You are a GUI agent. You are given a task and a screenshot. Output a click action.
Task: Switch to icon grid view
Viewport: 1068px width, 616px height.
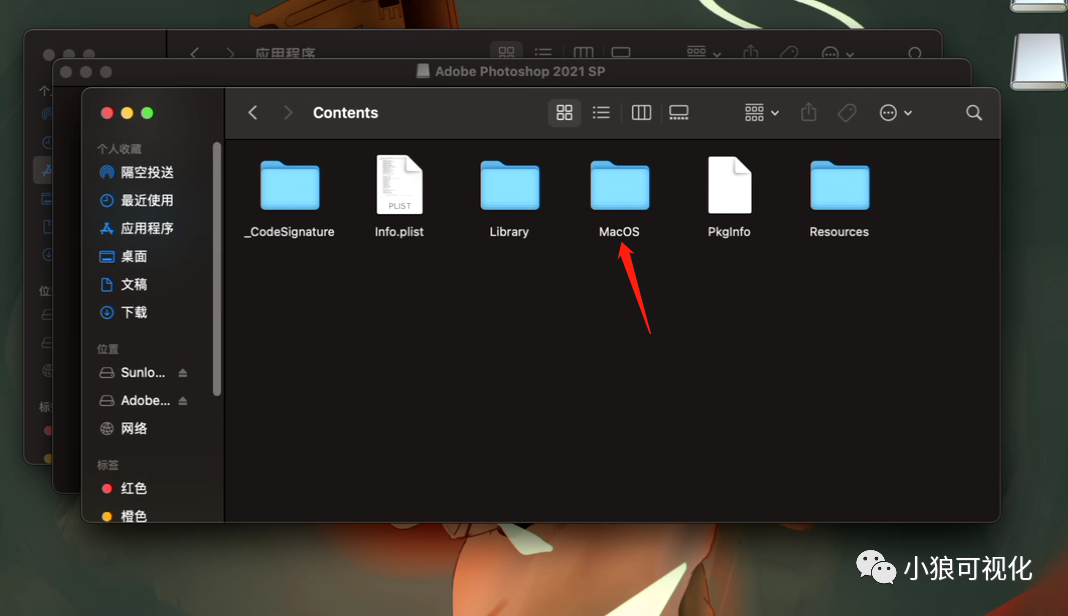point(564,112)
